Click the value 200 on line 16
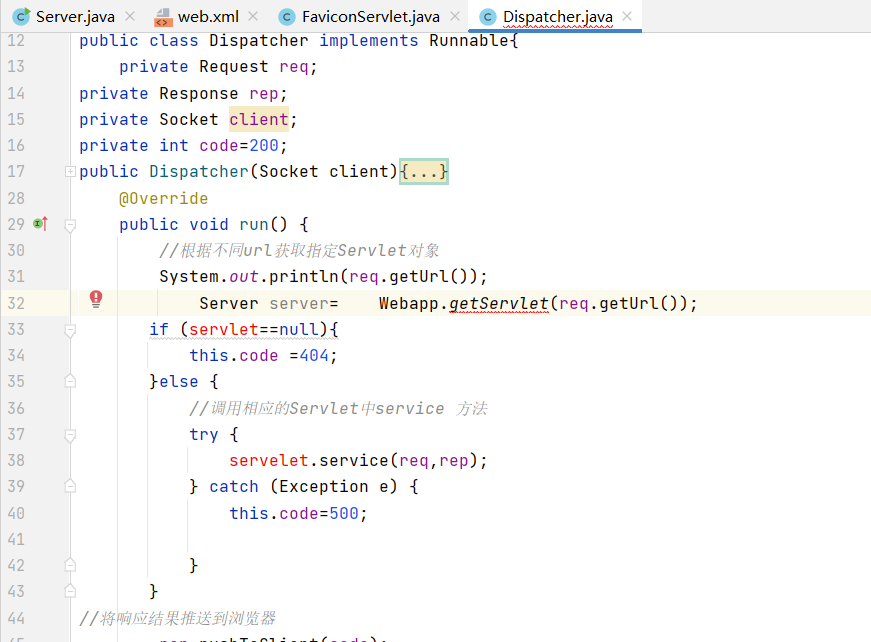 point(264,146)
